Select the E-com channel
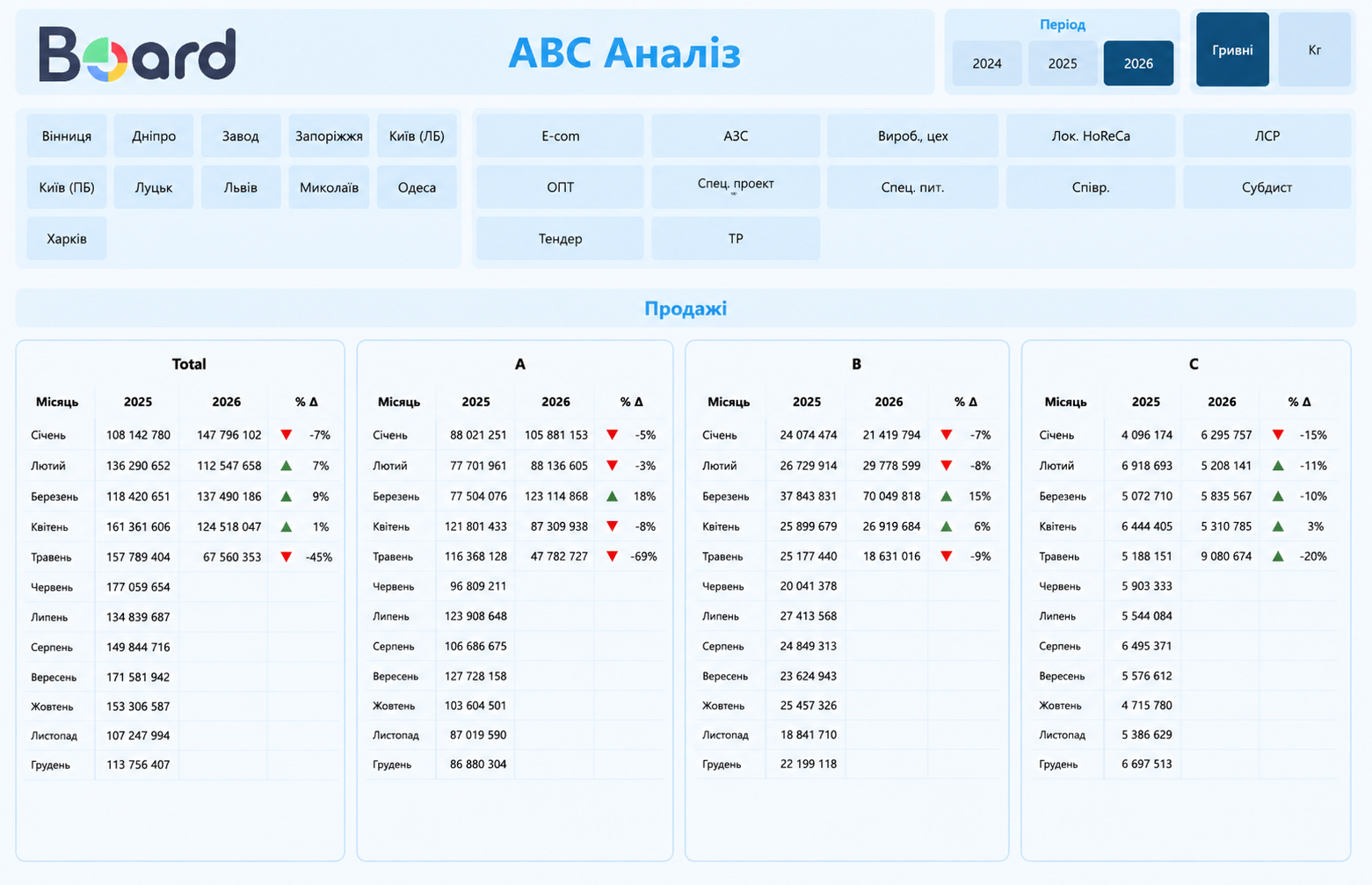Viewport: 1372px width, 885px height. click(560, 136)
